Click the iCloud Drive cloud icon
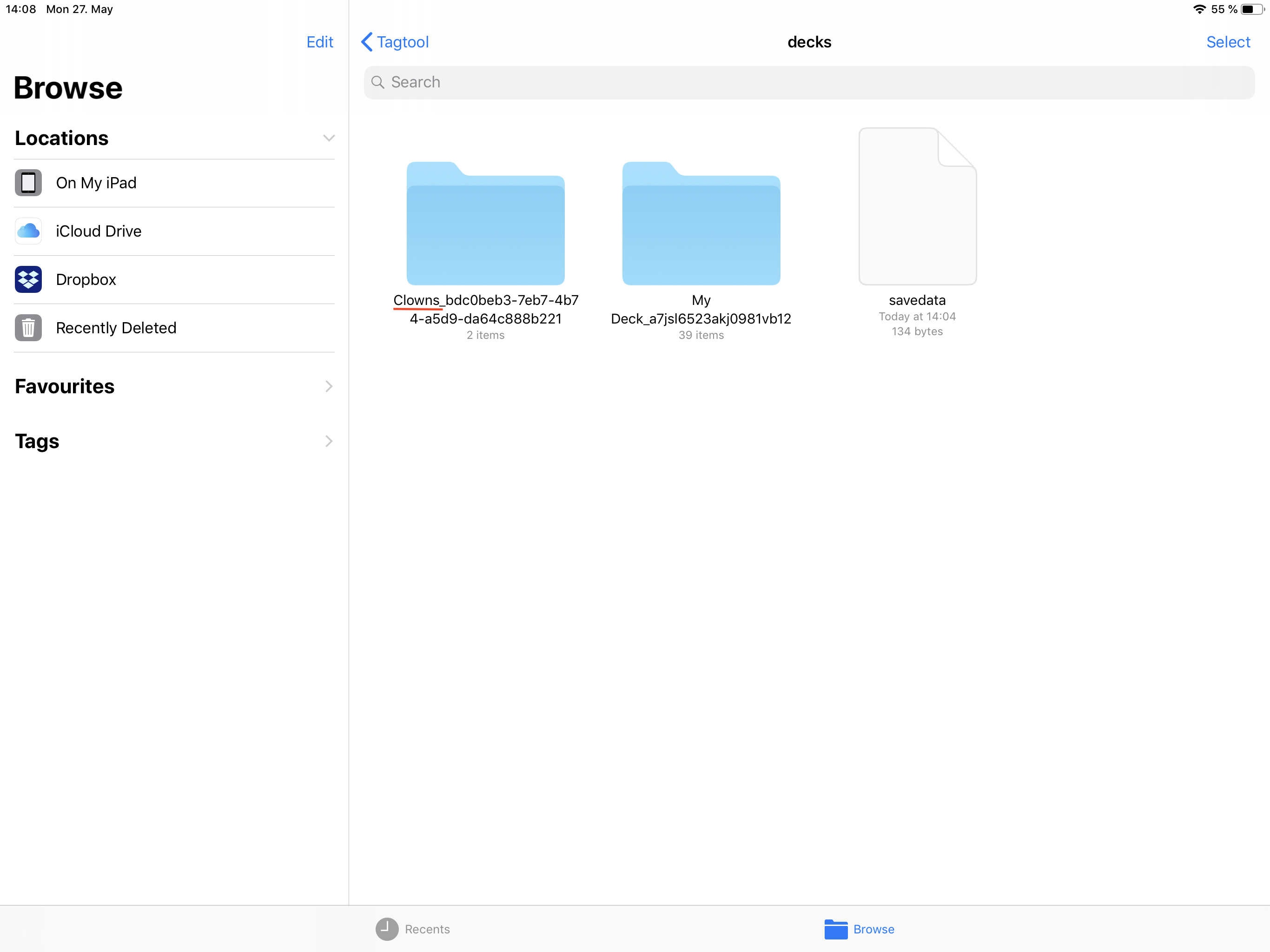The image size is (1270, 952). tap(28, 231)
